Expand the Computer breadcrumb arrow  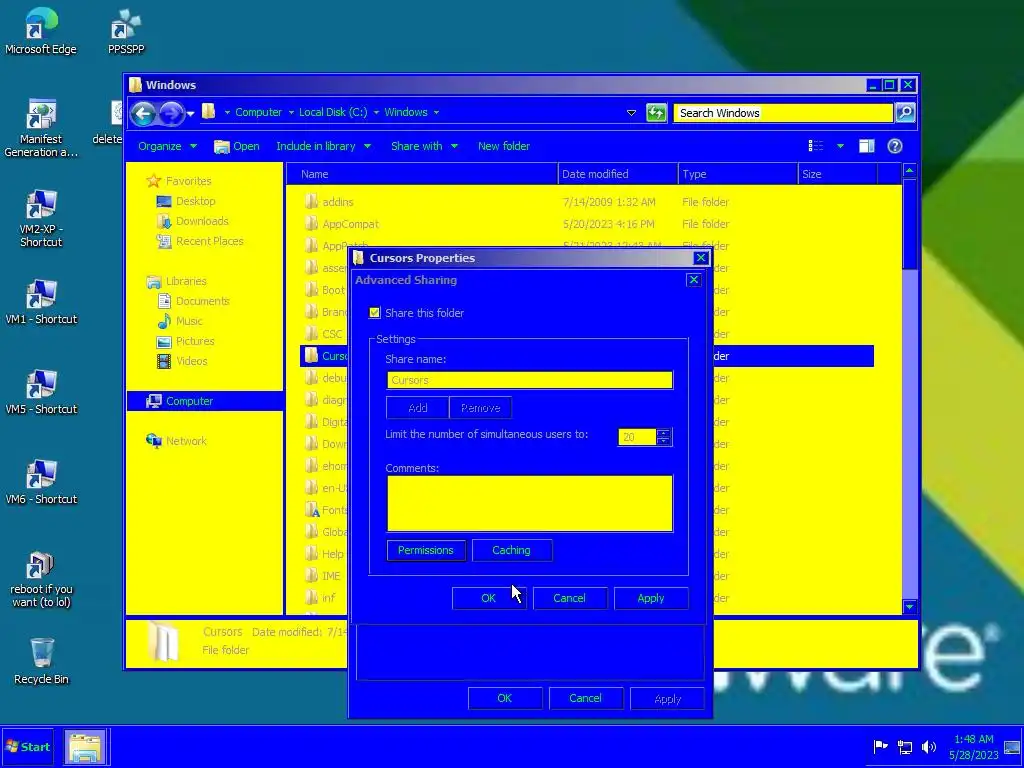[x=291, y=112]
